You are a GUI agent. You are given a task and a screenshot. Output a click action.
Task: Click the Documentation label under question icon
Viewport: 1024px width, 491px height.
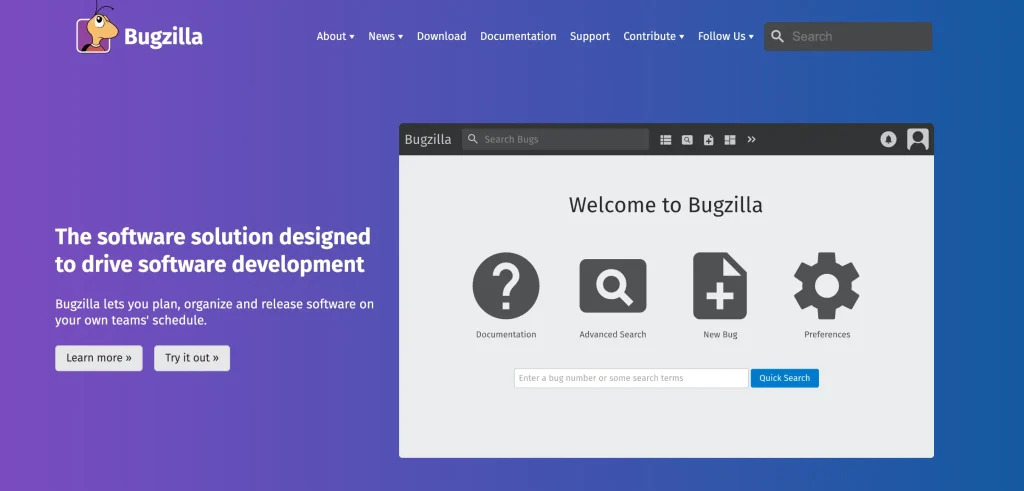coord(506,334)
